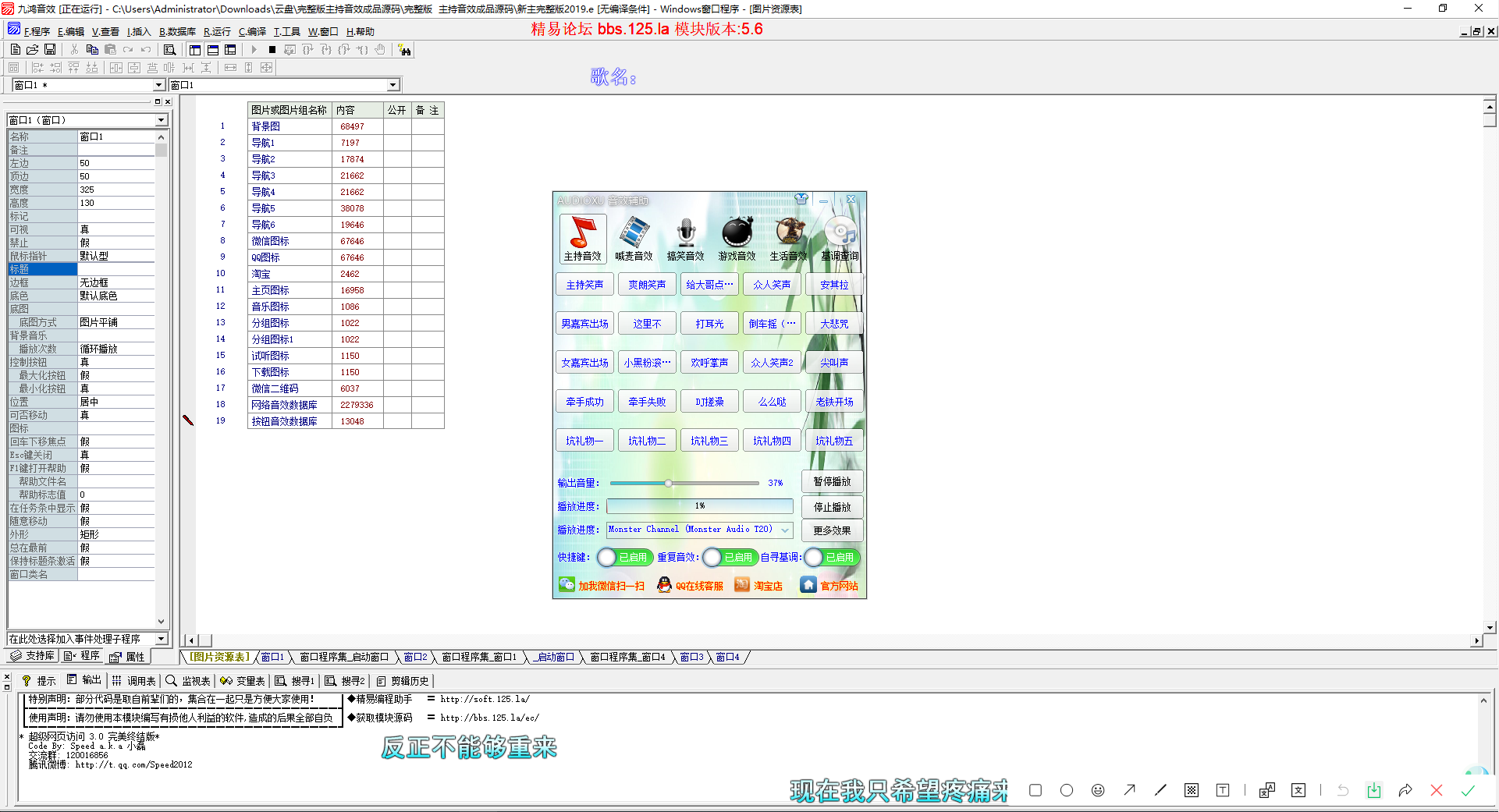This screenshot has height=812, width=1499.
Task: Click the Save floppy disk toolbar icon
Action: 50,50
